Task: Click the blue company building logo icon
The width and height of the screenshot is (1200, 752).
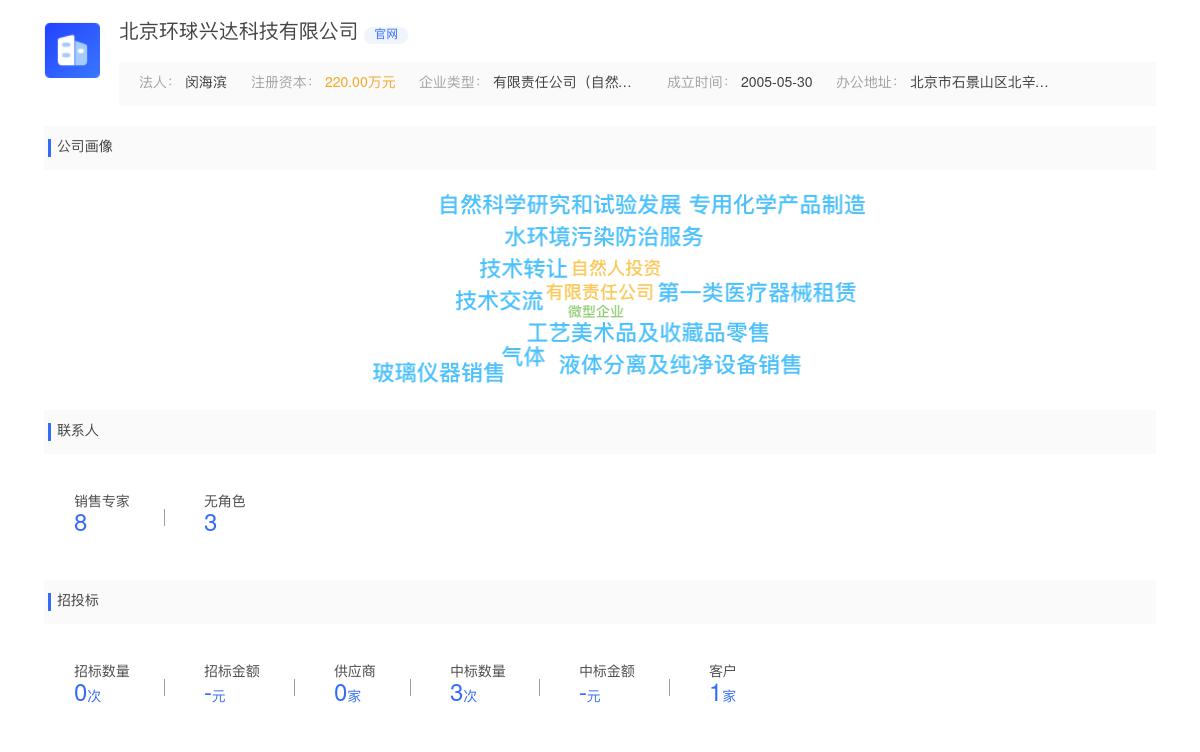Action: tap(72, 50)
